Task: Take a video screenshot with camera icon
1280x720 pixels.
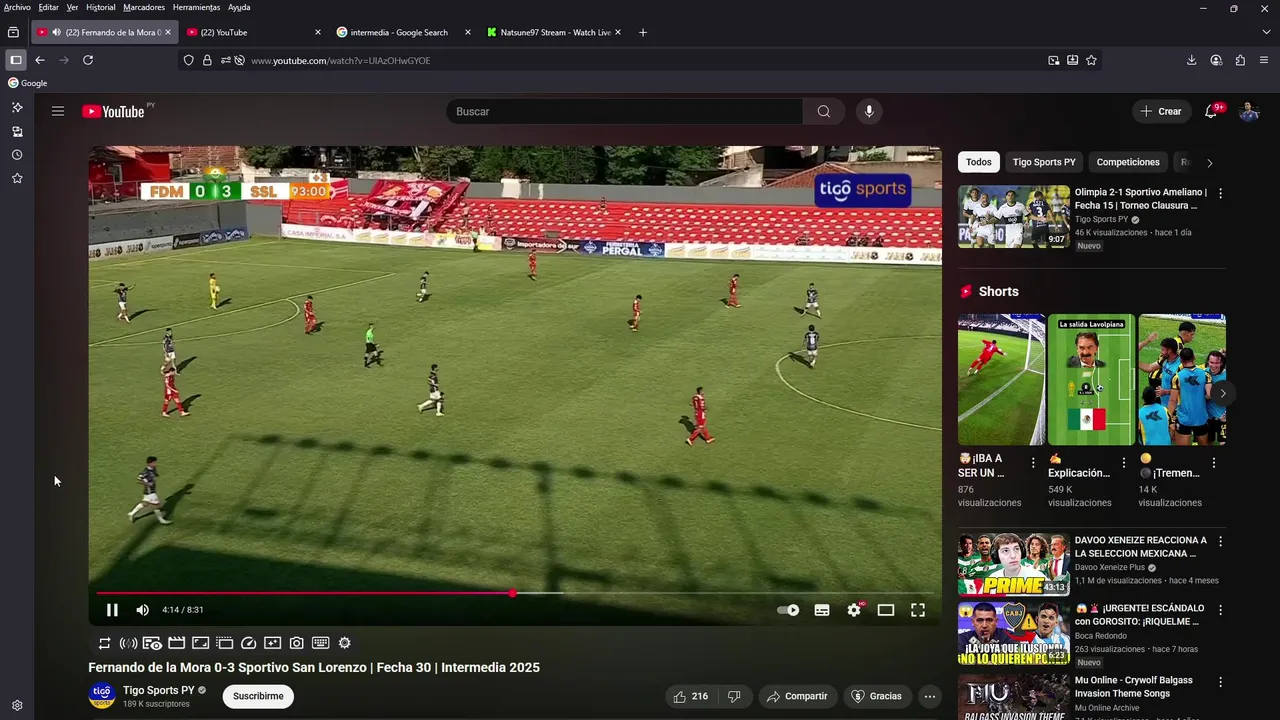Action: tap(296, 643)
